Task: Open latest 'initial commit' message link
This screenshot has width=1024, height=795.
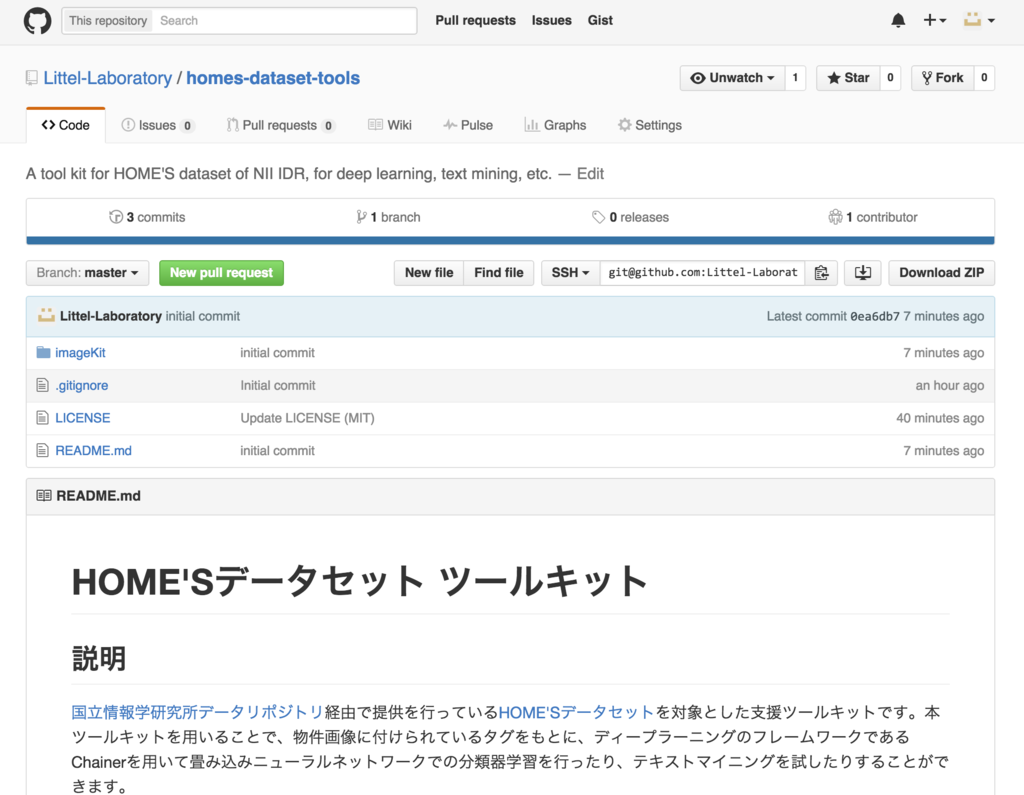Action: [202, 316]
